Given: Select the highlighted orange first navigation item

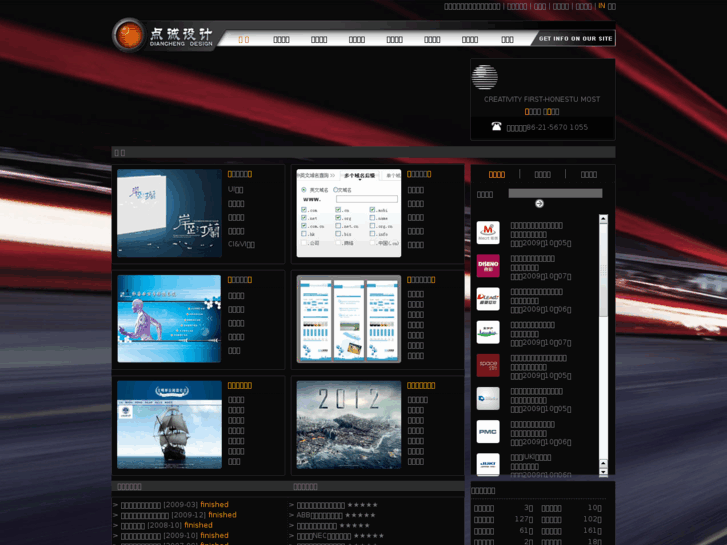Looking at the screenshot, I should pos(243,39).
